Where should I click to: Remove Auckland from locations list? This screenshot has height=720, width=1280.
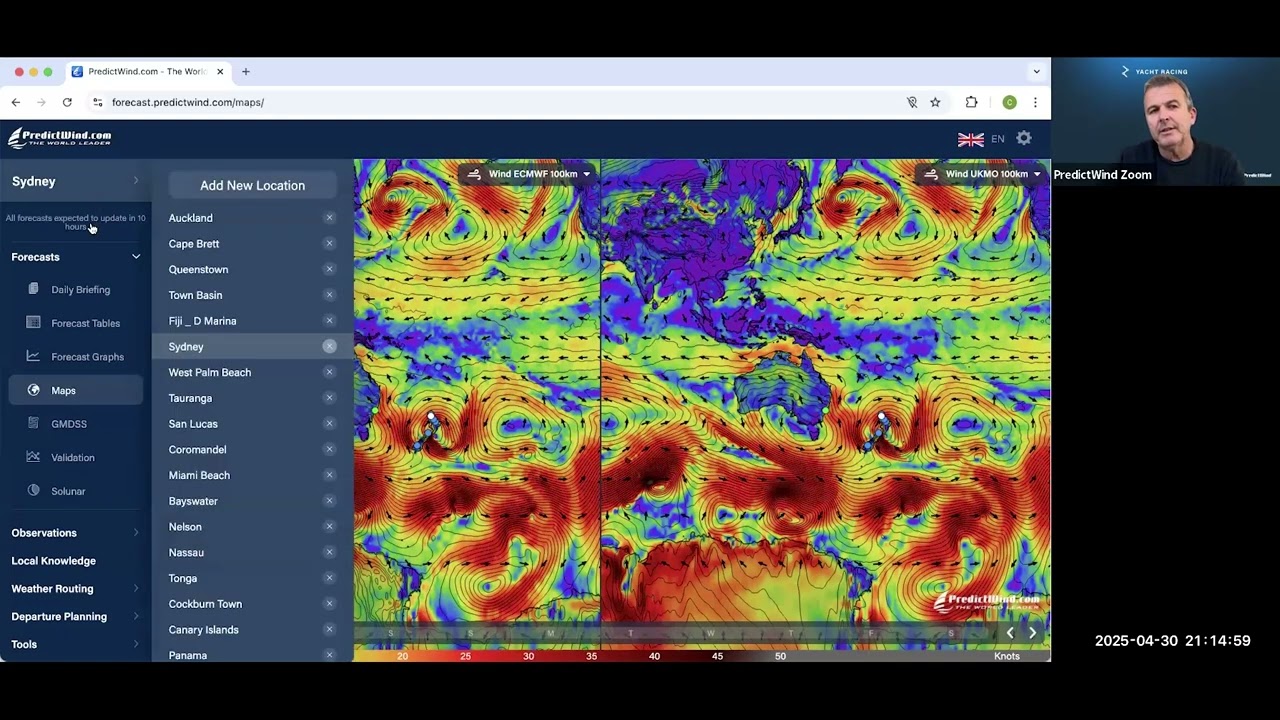coord(329,217)
